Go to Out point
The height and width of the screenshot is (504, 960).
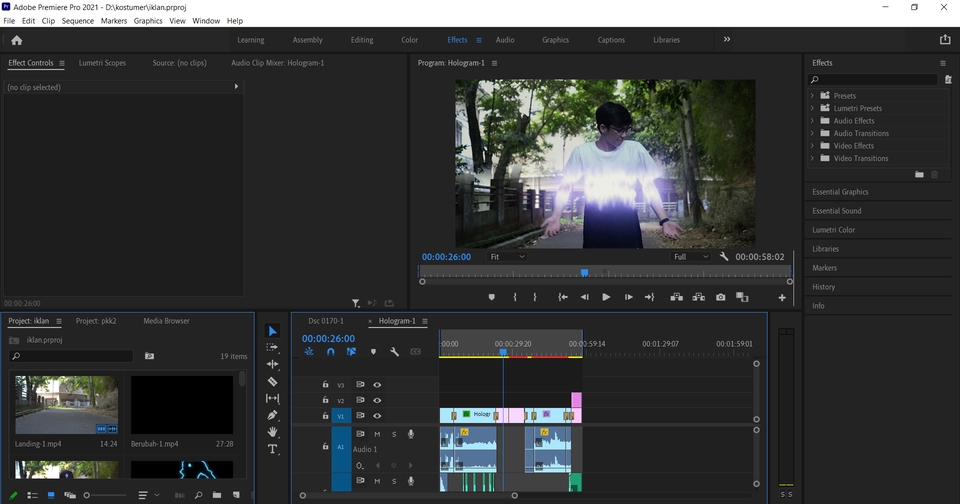pyautogui.click(x=650, y=297)
